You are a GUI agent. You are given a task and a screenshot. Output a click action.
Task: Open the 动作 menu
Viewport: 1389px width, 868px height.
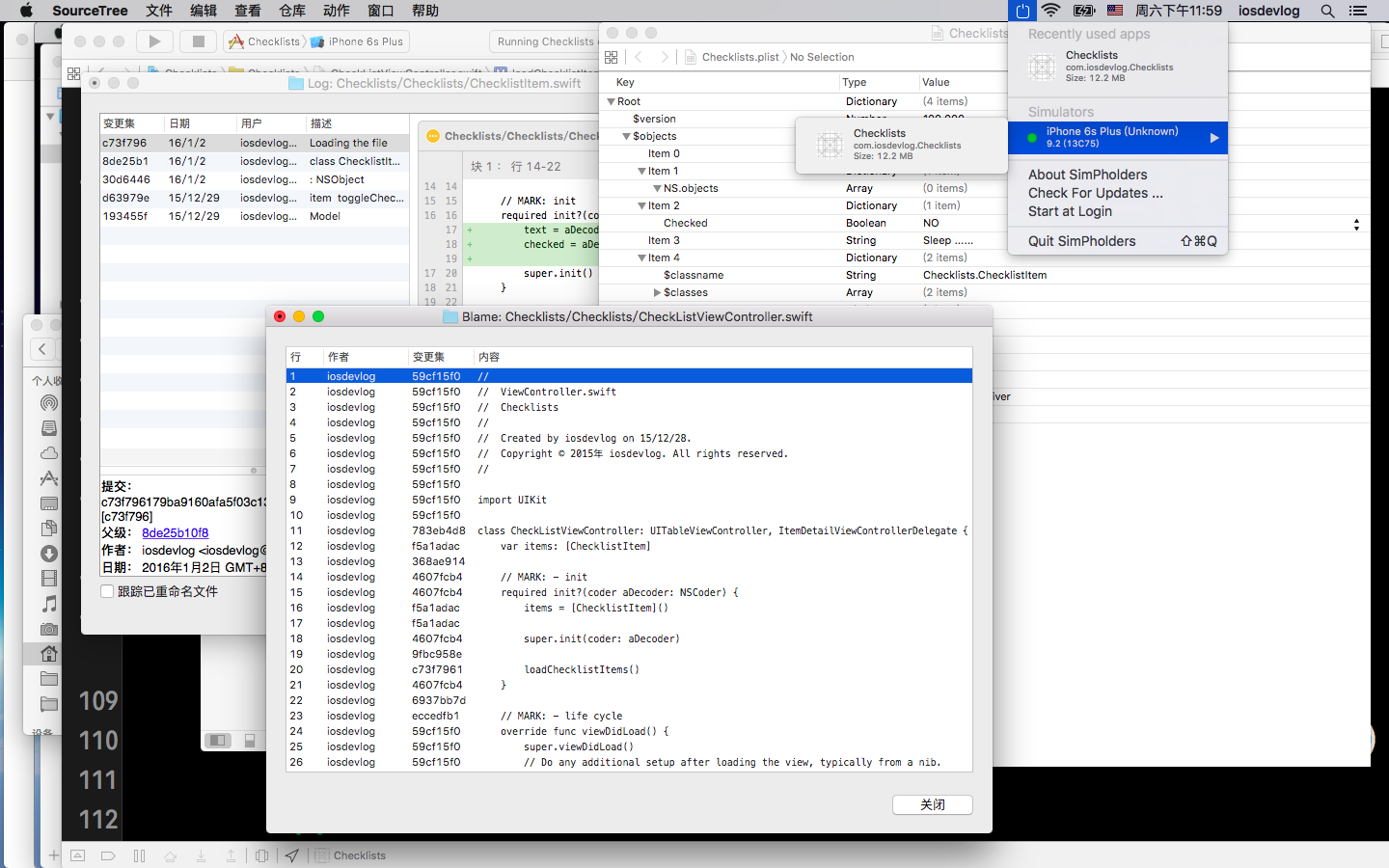(x=336, y=11)
